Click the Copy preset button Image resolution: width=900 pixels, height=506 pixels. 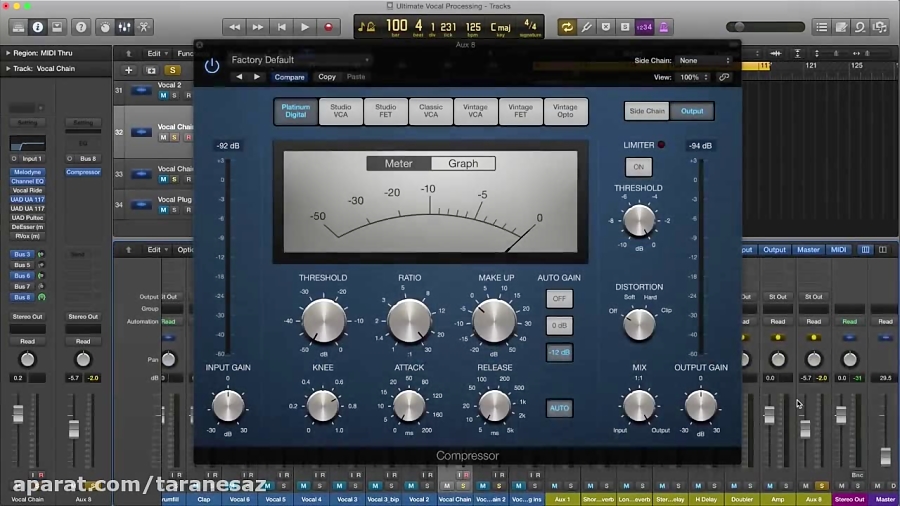pyautogui.click(x=327, y=77)
